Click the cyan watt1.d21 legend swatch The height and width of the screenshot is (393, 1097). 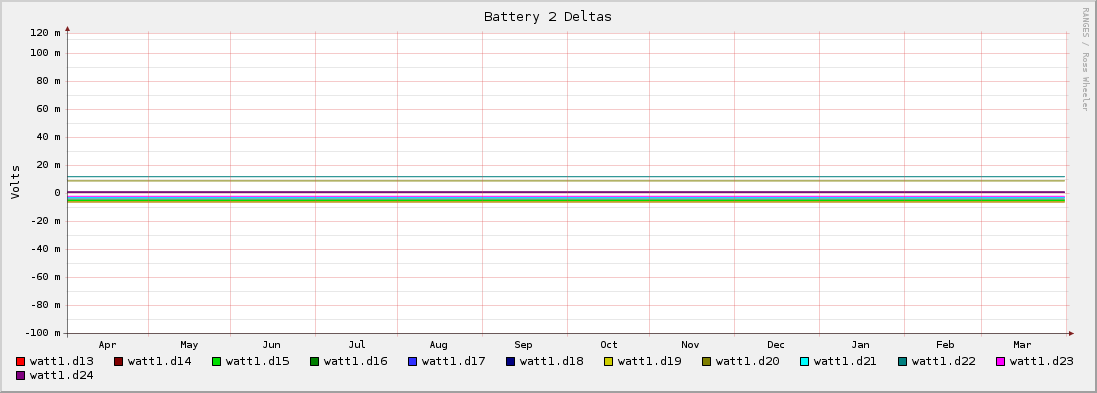pyautogui.click(x=804, y=362)
